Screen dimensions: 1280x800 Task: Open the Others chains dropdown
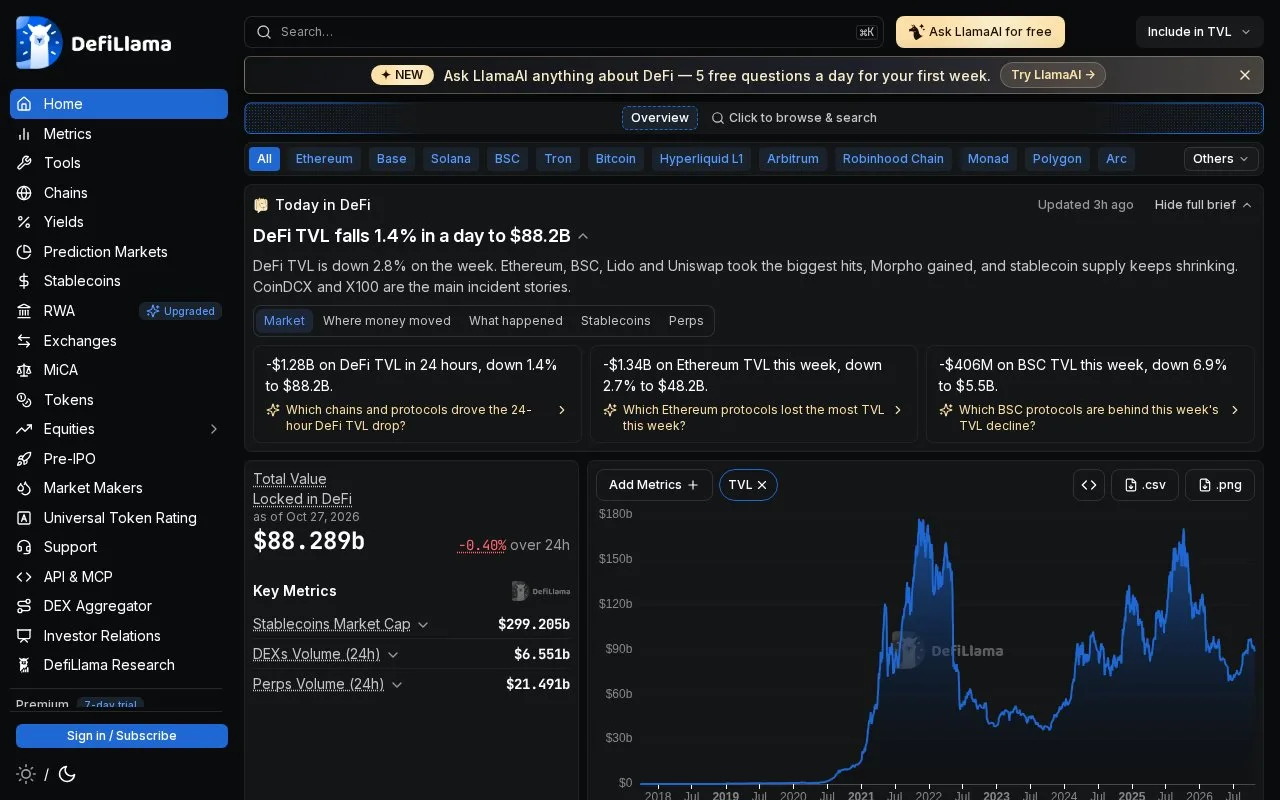pyautogui.click(x=1221, y=159)
